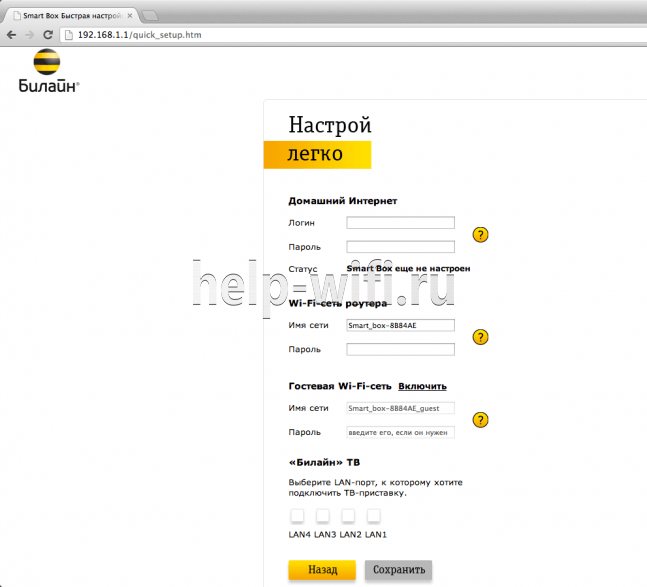Click the «Билайн» ТВ heading

click(x=324, y=462)
